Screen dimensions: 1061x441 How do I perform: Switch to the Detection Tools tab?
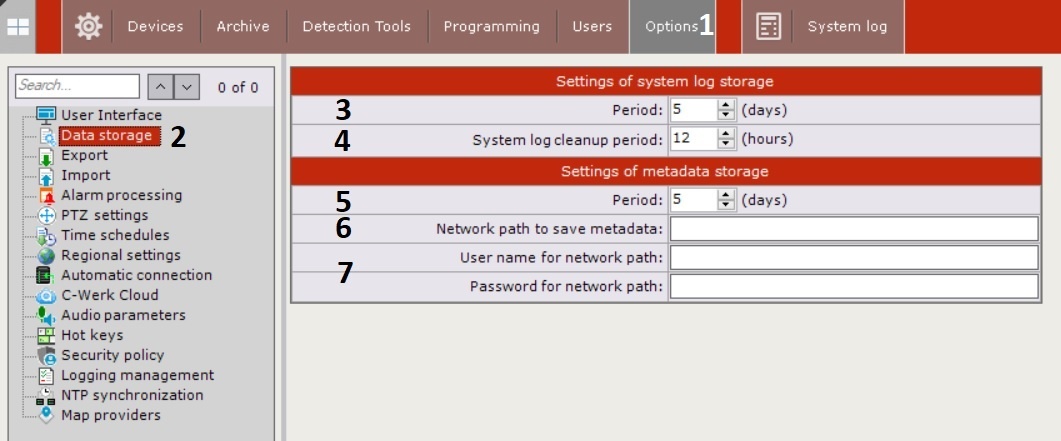[356, 27]
